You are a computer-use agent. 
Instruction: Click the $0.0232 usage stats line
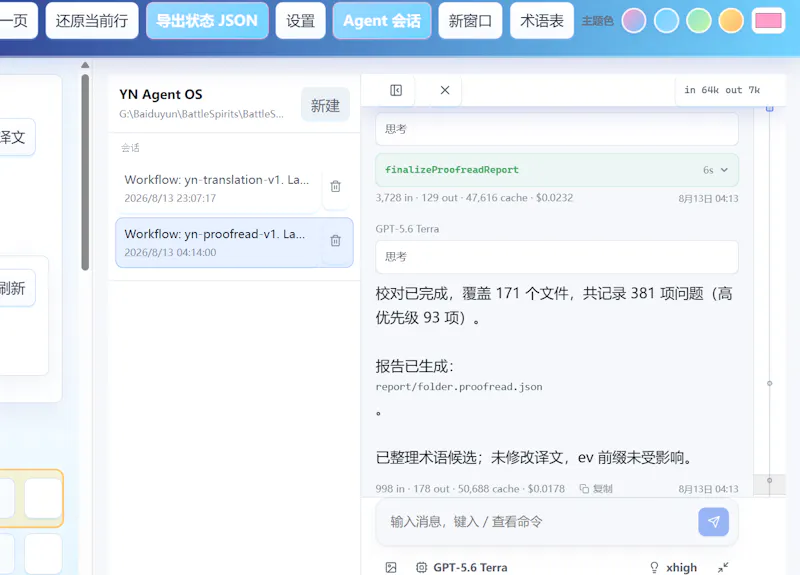(474, 198)
